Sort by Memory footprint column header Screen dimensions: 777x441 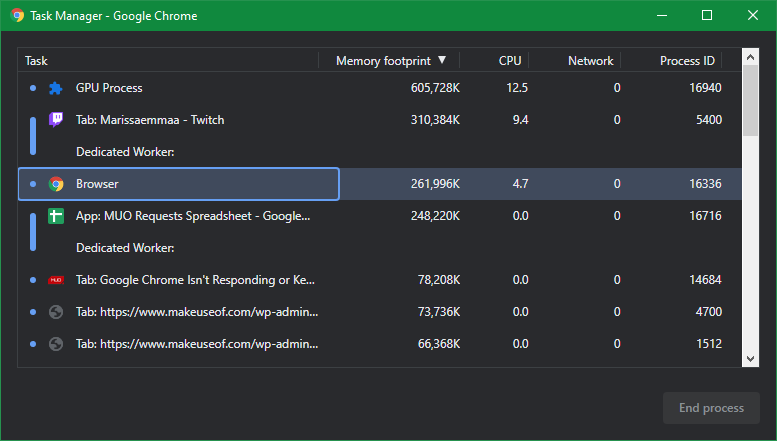(383, 61)
